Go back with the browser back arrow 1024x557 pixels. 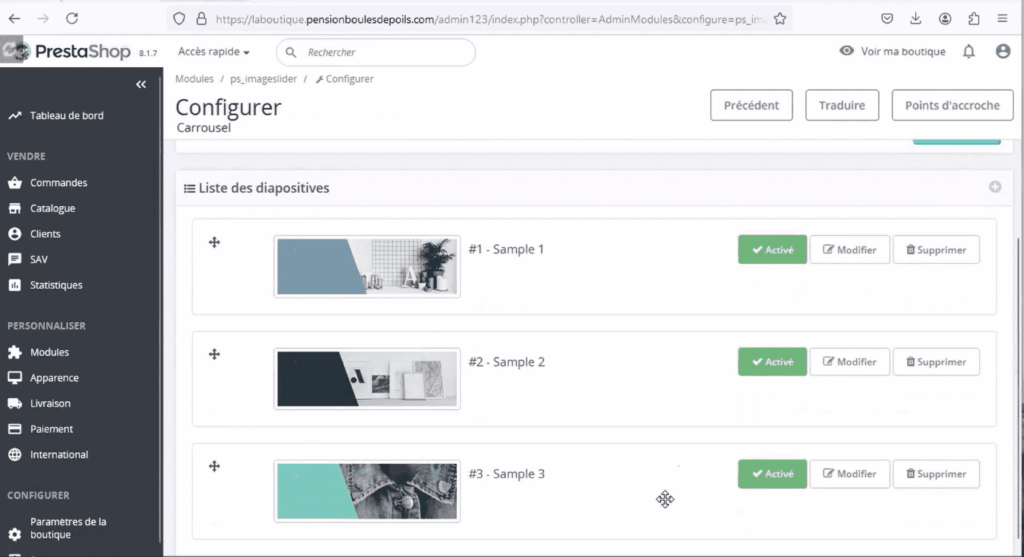pyautogui.click(x=14, y=19)
